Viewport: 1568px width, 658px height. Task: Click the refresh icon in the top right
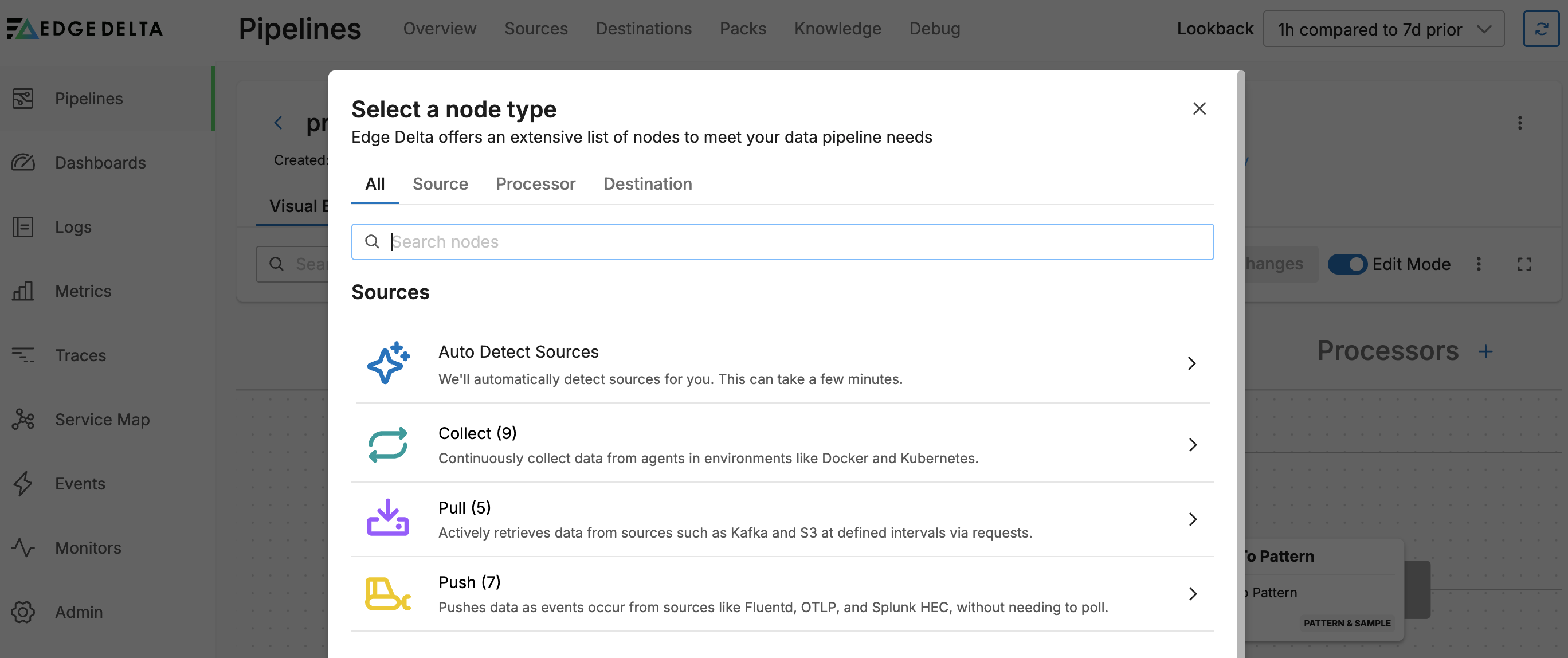tap(1542, 29)
